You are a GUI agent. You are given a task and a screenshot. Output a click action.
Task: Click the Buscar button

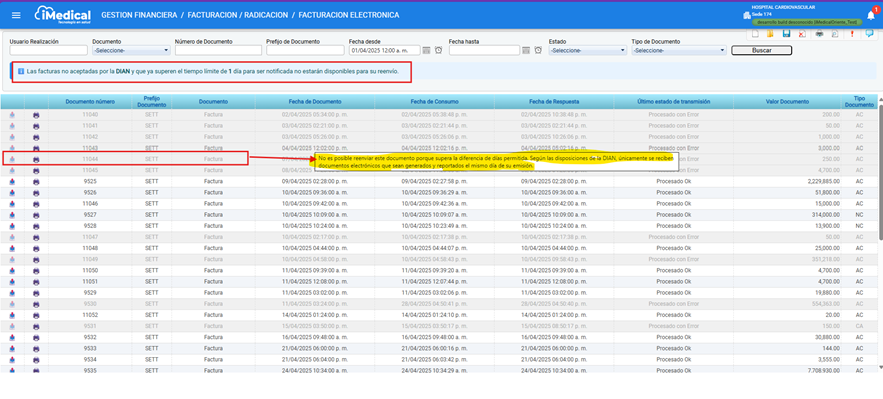(x=761, y=51)
